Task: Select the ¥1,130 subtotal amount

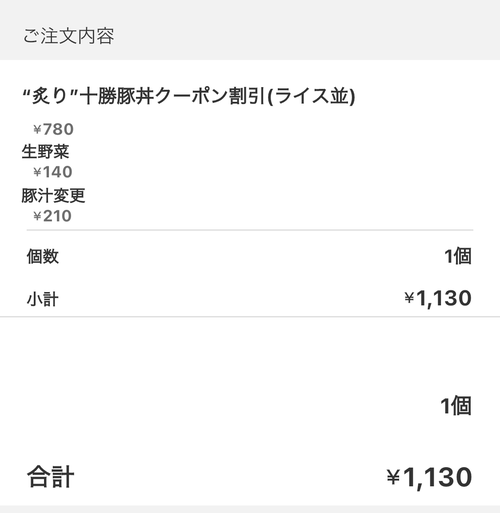Action: click(438, 298)
